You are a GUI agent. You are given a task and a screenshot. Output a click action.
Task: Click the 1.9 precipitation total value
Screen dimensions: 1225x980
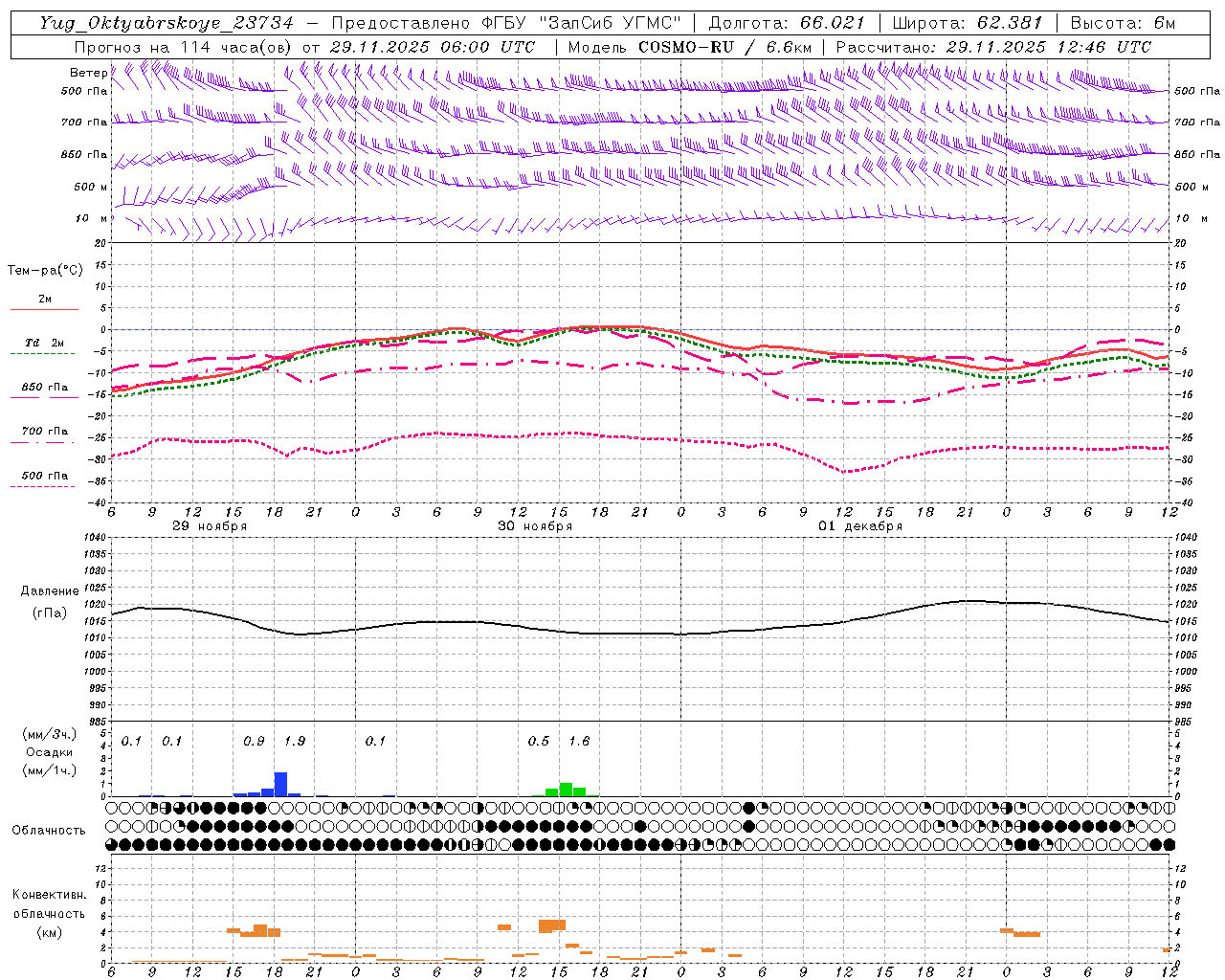295,742
